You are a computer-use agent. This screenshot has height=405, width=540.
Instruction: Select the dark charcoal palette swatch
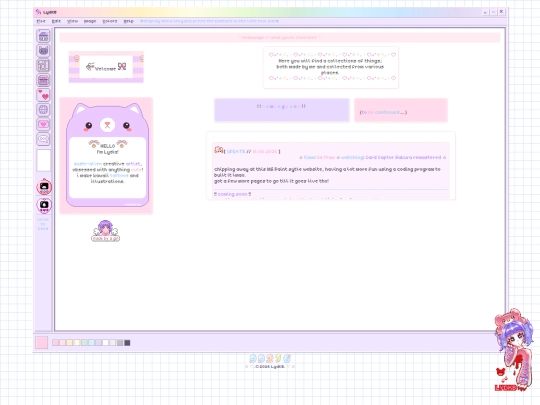pyautogui.click(x=127, y=343)
